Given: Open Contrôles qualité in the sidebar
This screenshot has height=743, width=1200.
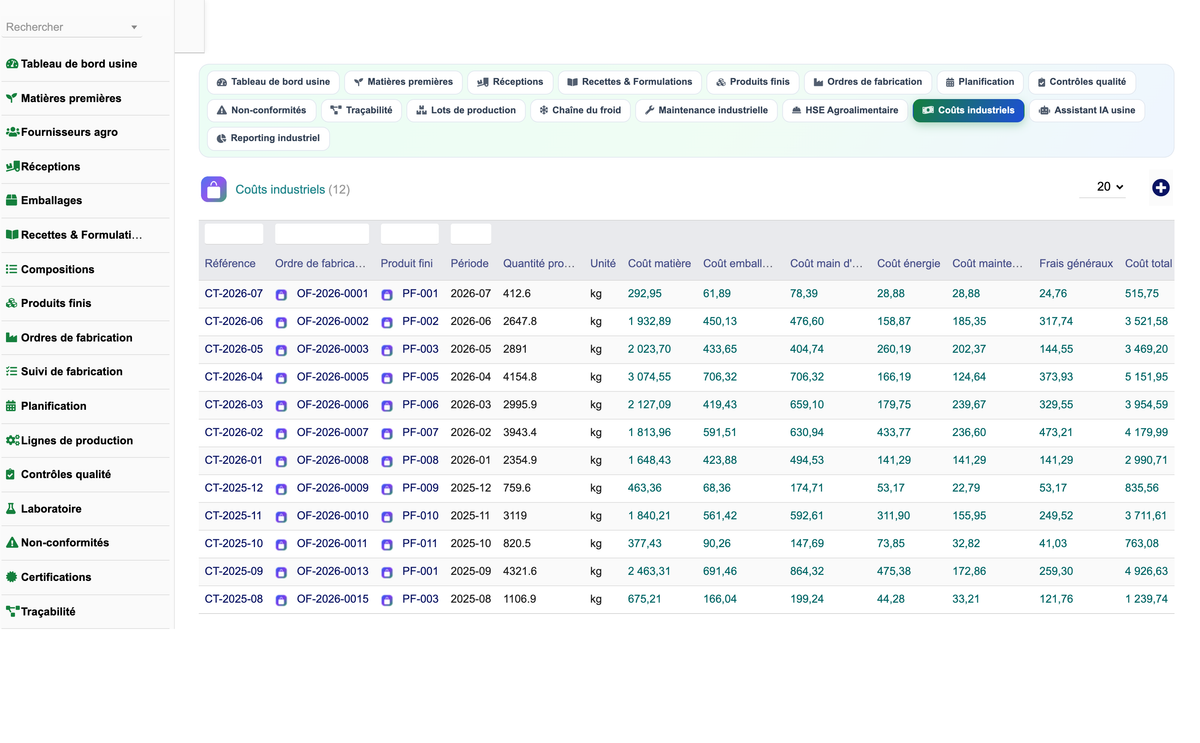Looking at the screenshot, I should point(66,474).
